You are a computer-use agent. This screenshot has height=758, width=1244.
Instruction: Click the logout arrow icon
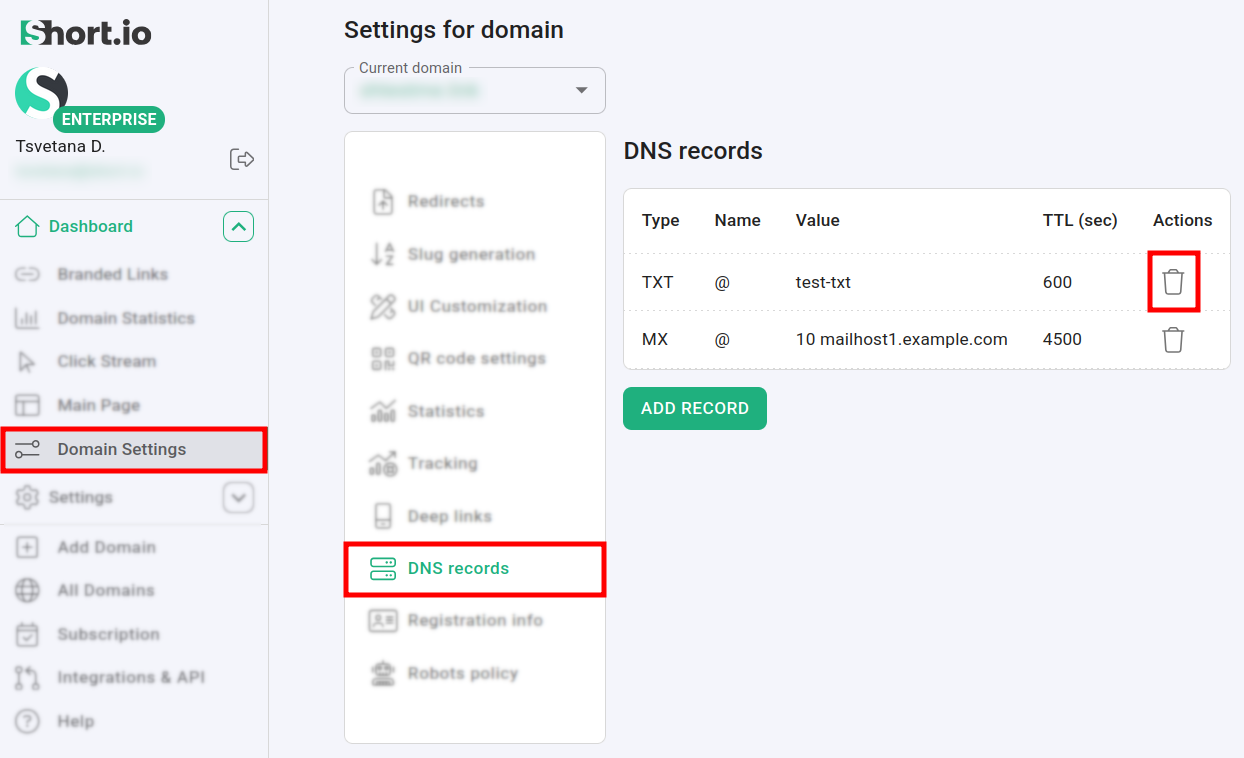tap(242, 159)
